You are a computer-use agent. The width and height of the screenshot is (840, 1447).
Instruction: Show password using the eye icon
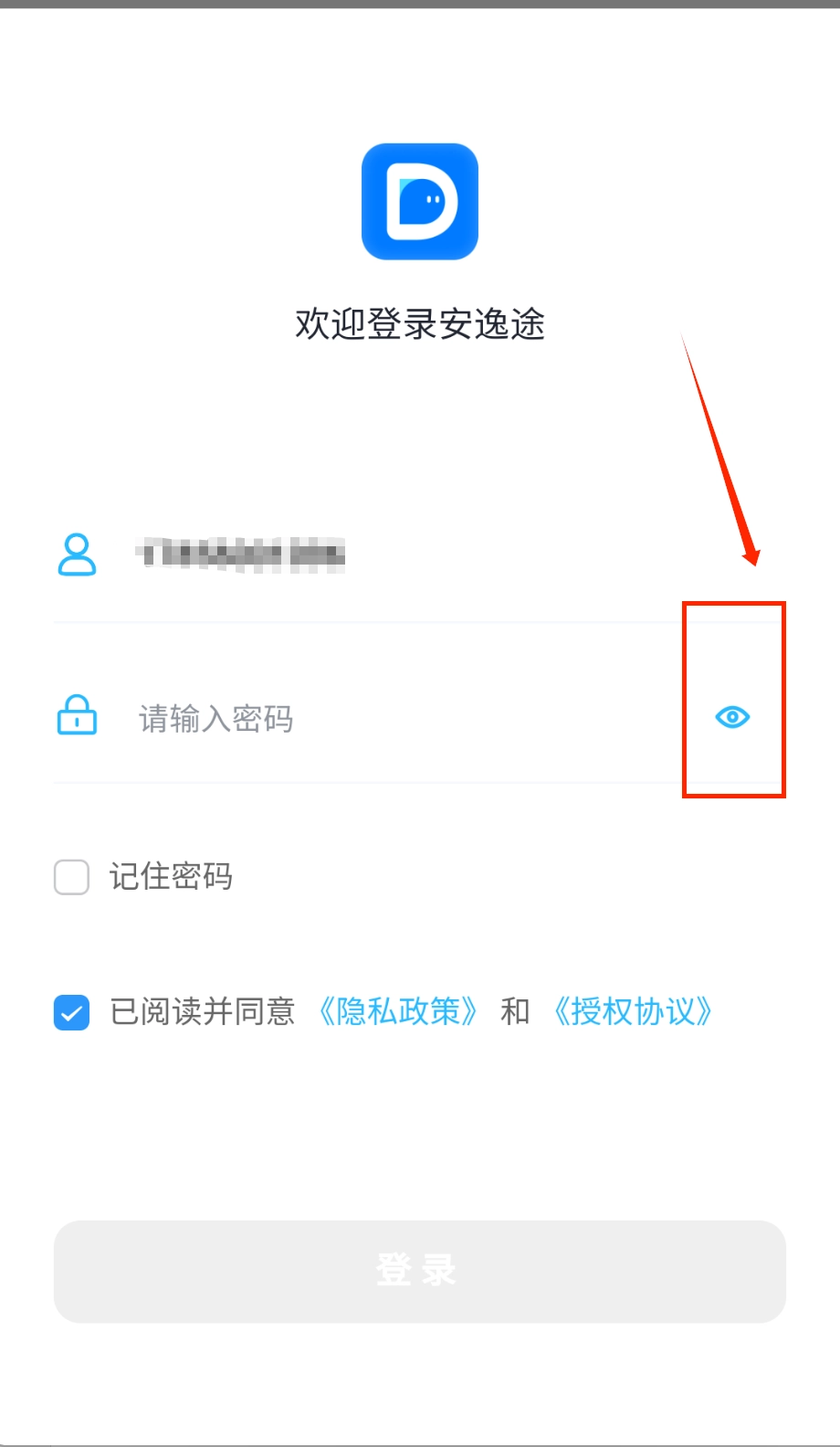tap(732, 717)
